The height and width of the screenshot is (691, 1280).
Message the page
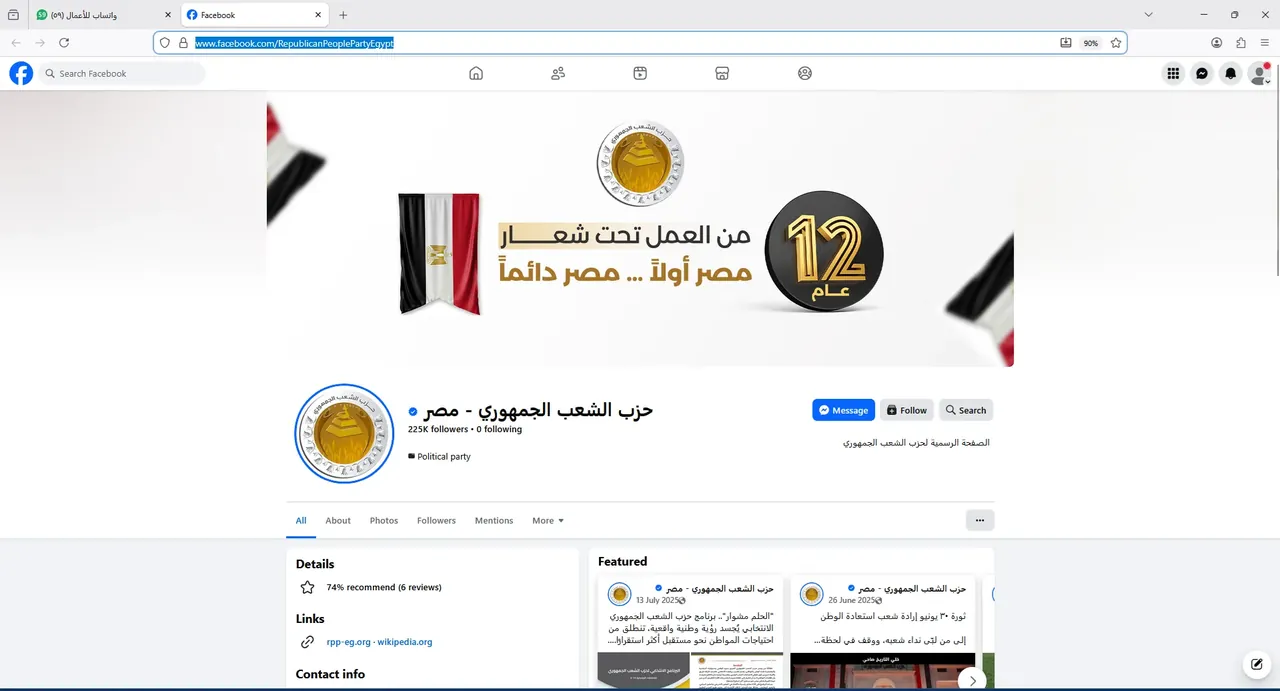pos(843,410)
